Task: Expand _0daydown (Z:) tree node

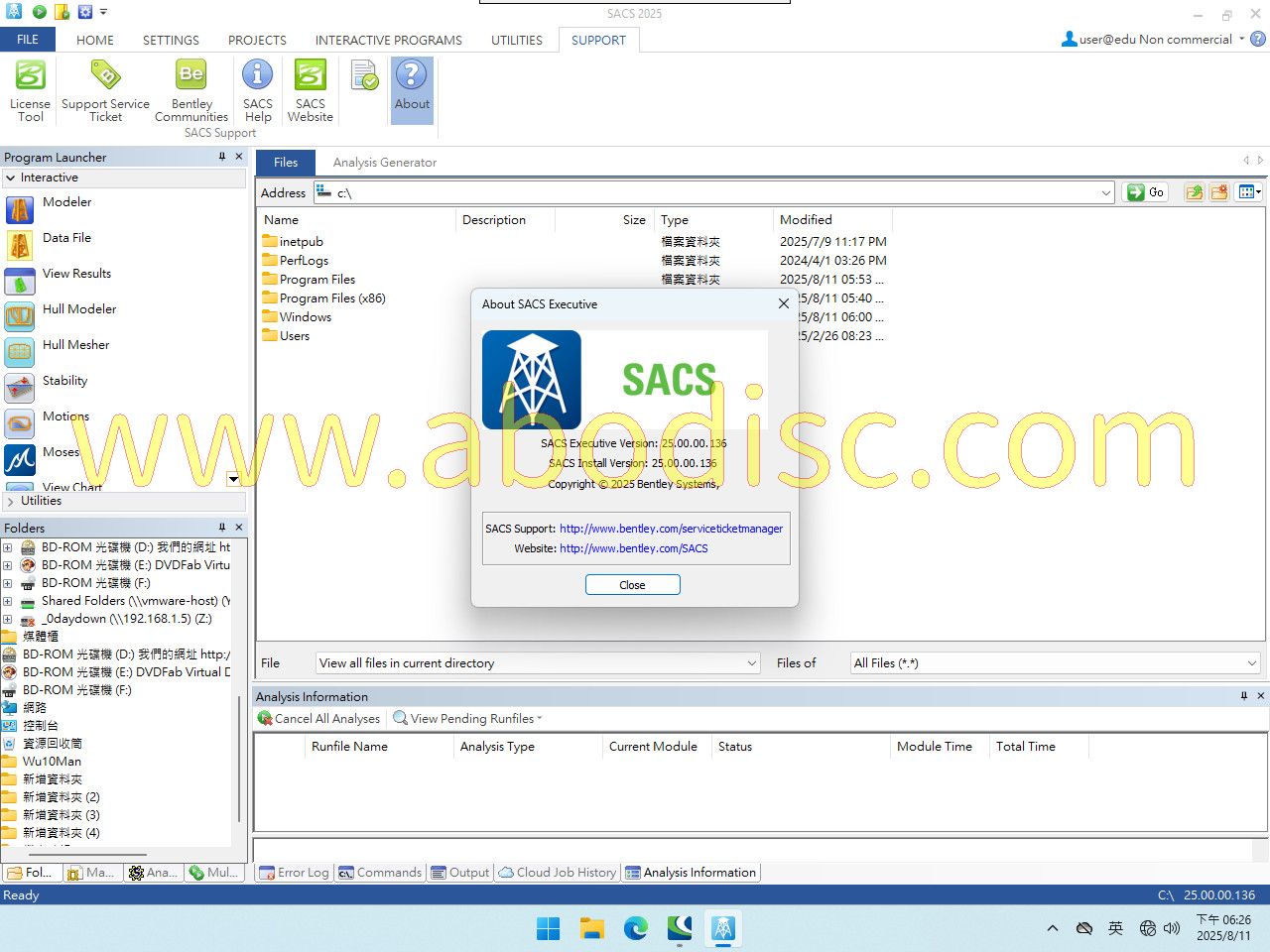Action: tap(8, 619)
